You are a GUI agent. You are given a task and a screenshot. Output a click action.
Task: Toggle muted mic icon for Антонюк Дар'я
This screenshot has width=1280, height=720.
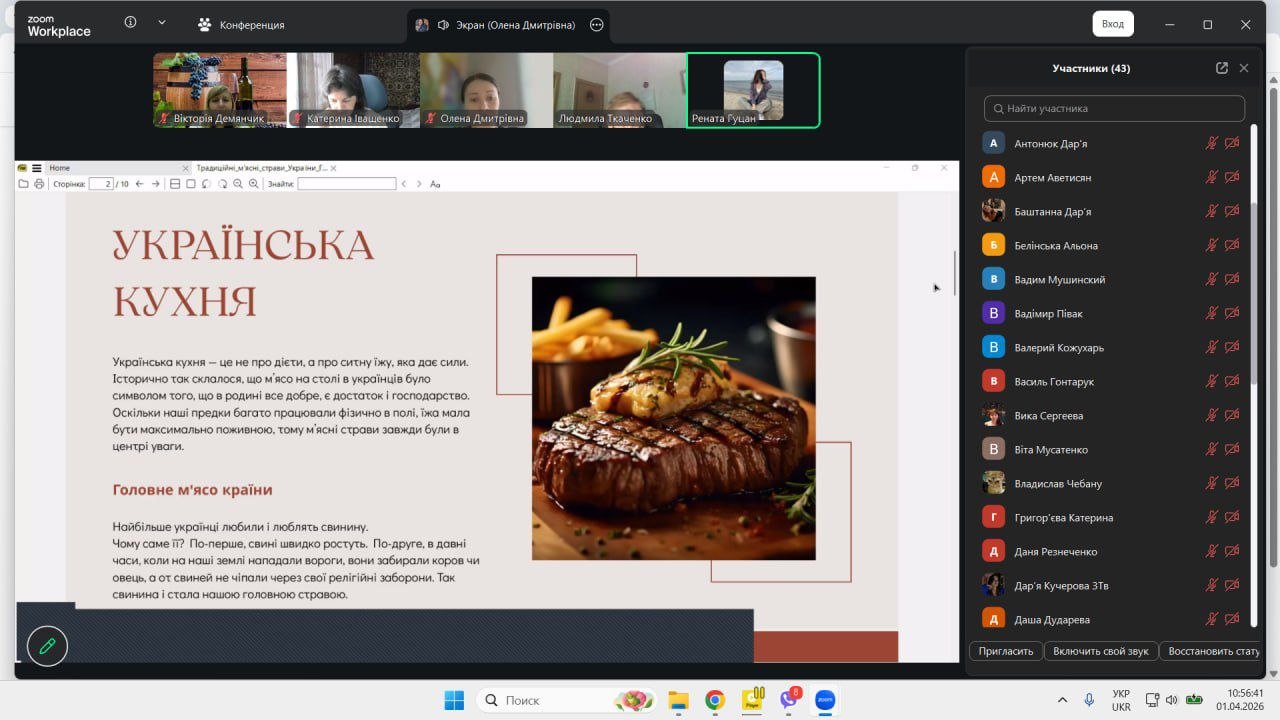click(1211, 143)
